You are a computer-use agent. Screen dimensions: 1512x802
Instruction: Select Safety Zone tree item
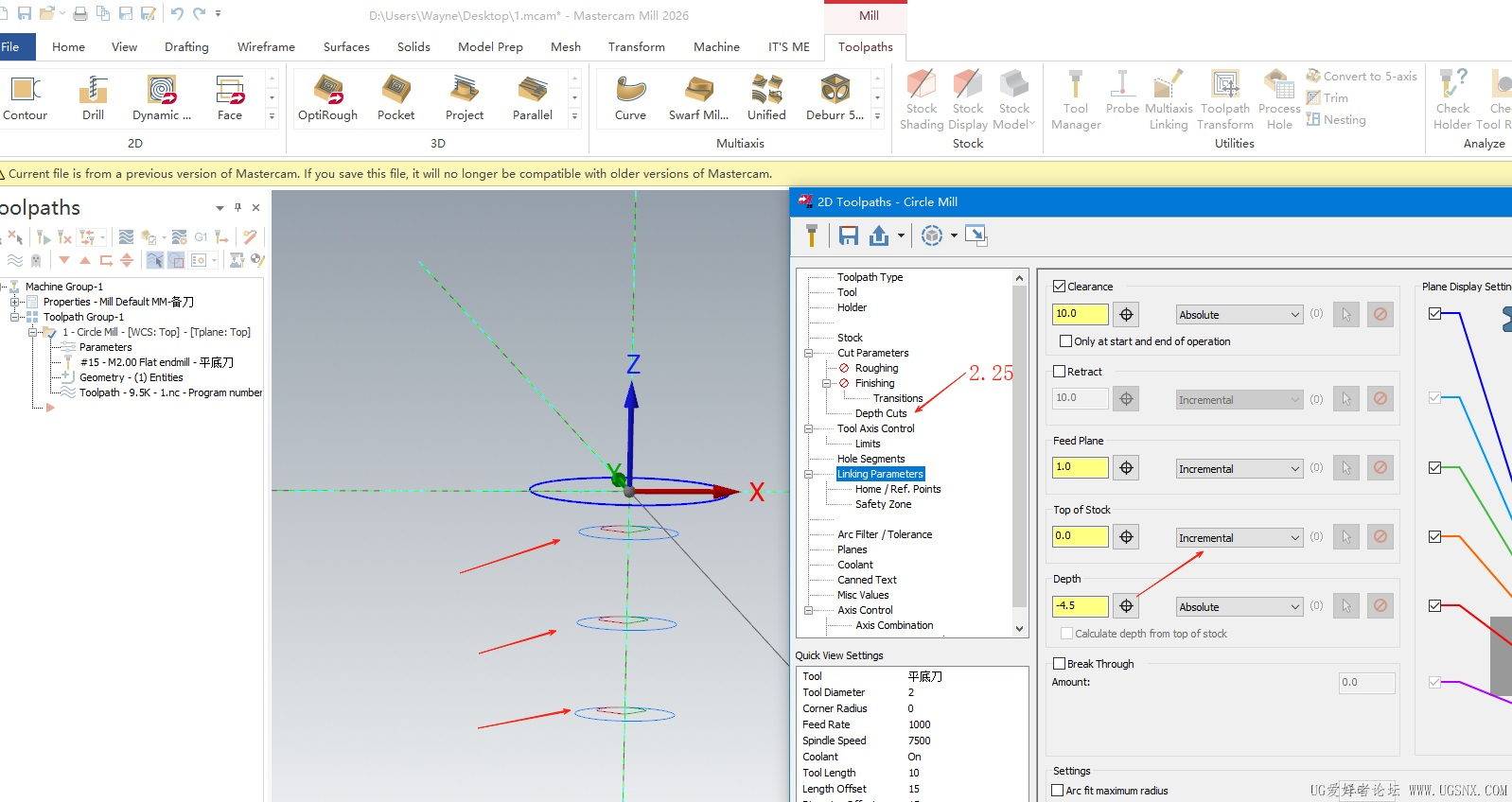(883, 505)
